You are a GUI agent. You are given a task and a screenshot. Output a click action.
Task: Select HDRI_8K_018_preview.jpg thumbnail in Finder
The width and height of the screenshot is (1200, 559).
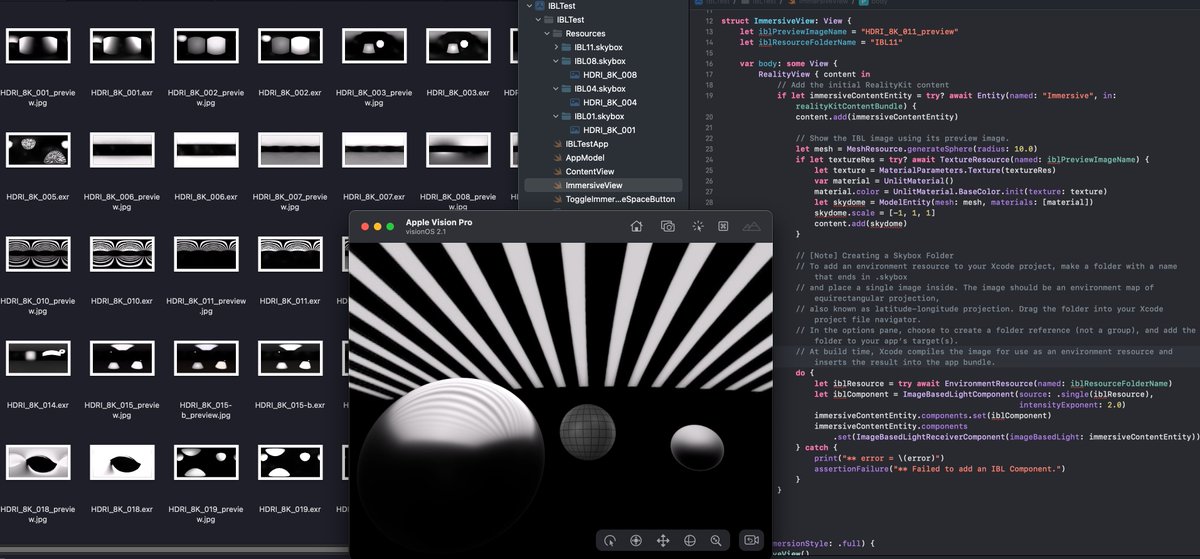click(x=37, y=462)
